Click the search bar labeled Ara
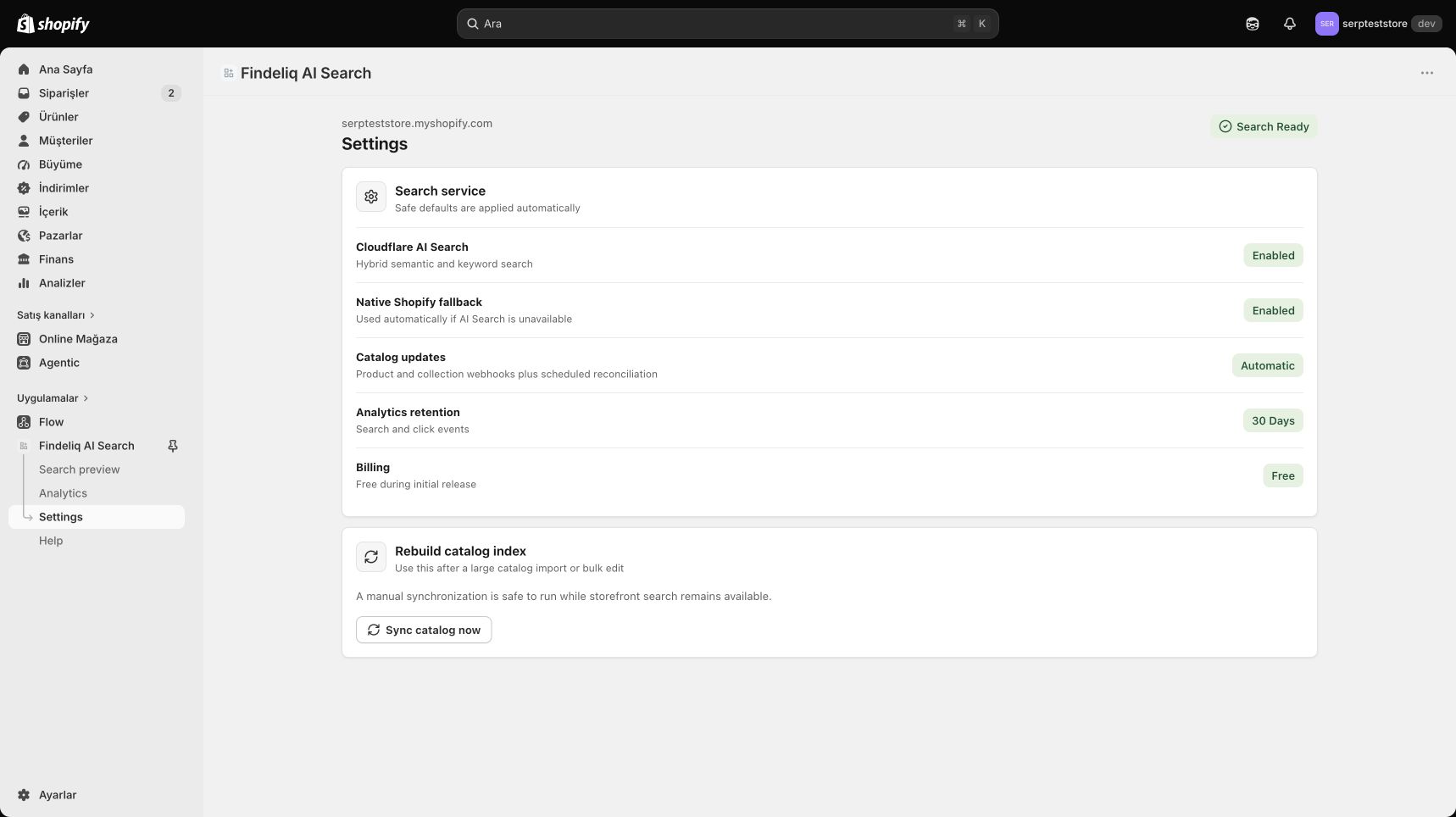 click(727, 24)
